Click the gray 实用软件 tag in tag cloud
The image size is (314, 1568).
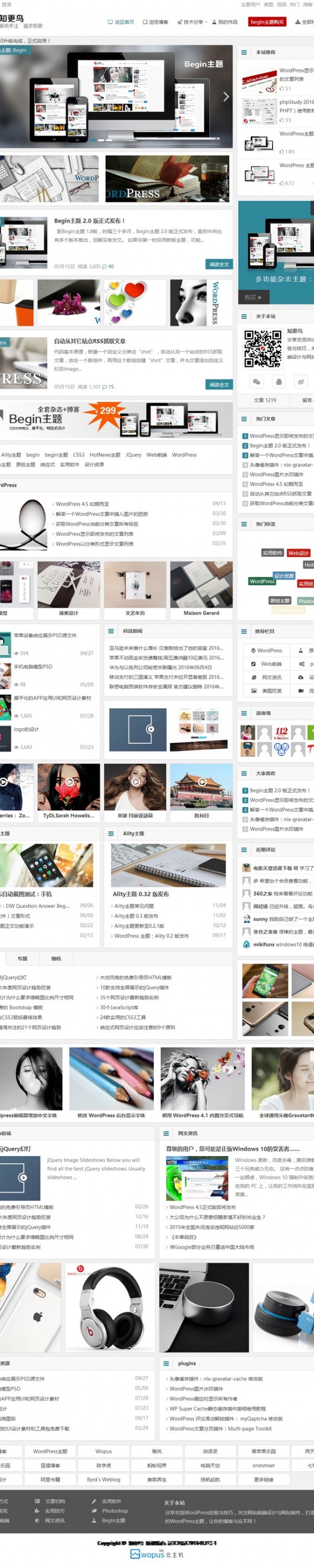273,554
